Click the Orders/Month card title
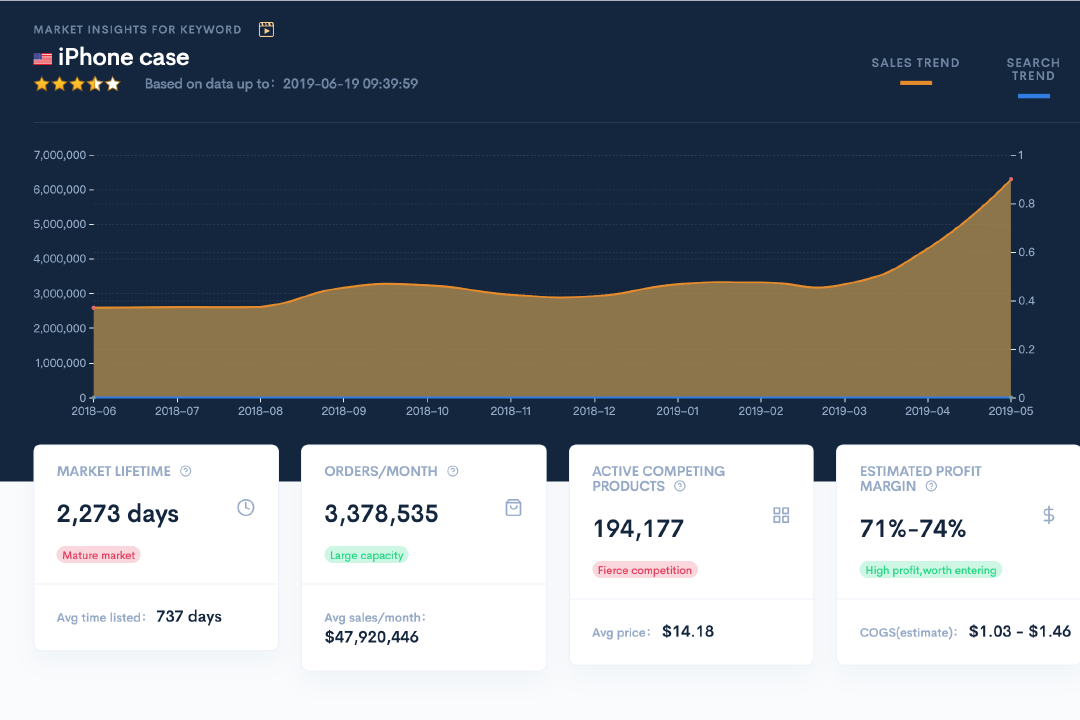The height and width of the screenshot is (720, 1080). (381, 471)
